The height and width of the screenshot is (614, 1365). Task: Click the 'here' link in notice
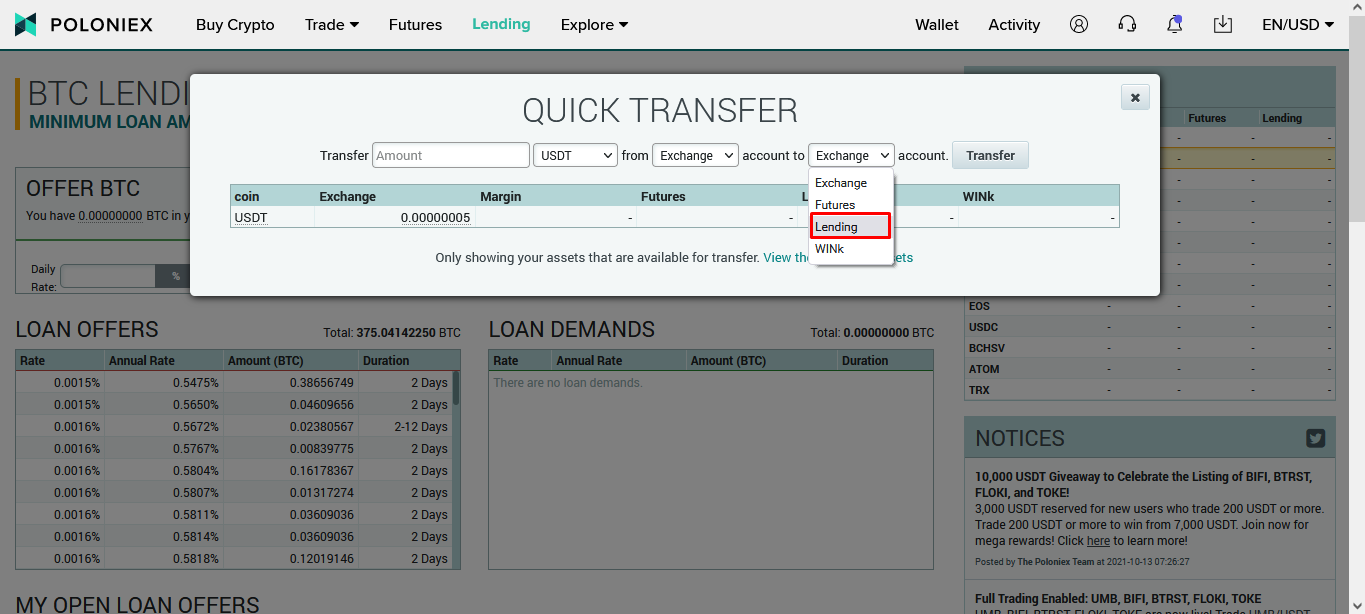1098,541
